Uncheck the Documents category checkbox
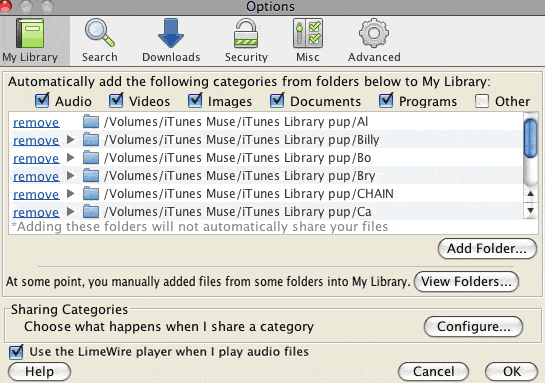 (277, 101)
